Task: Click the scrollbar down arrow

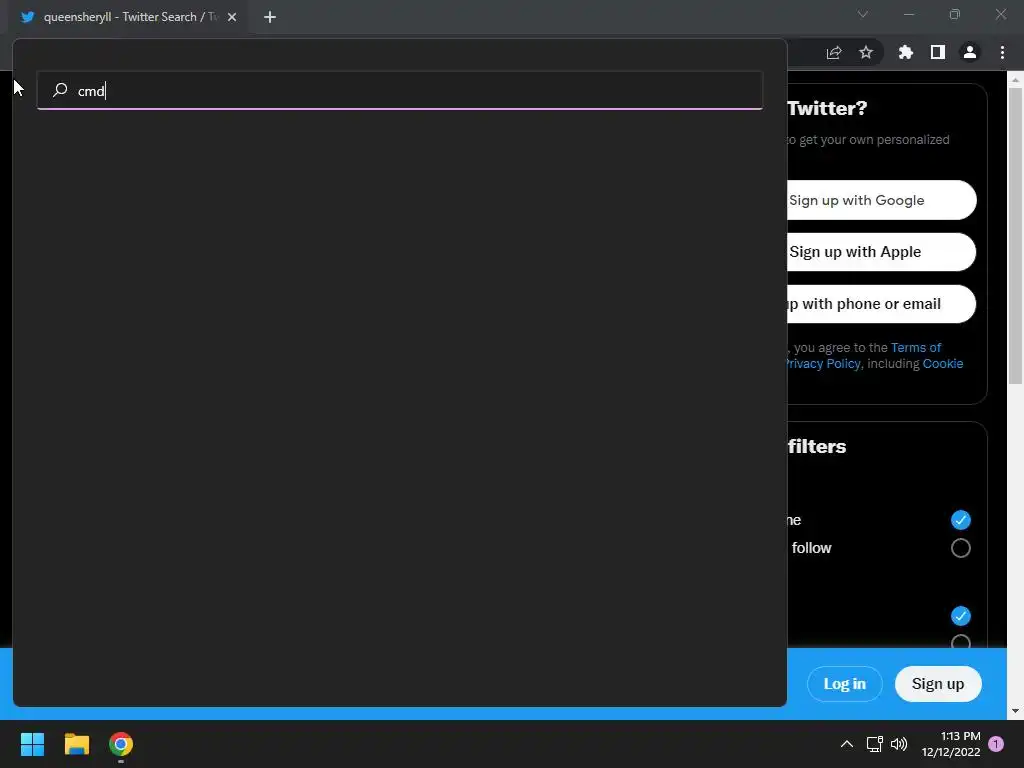Action: 1015,711
